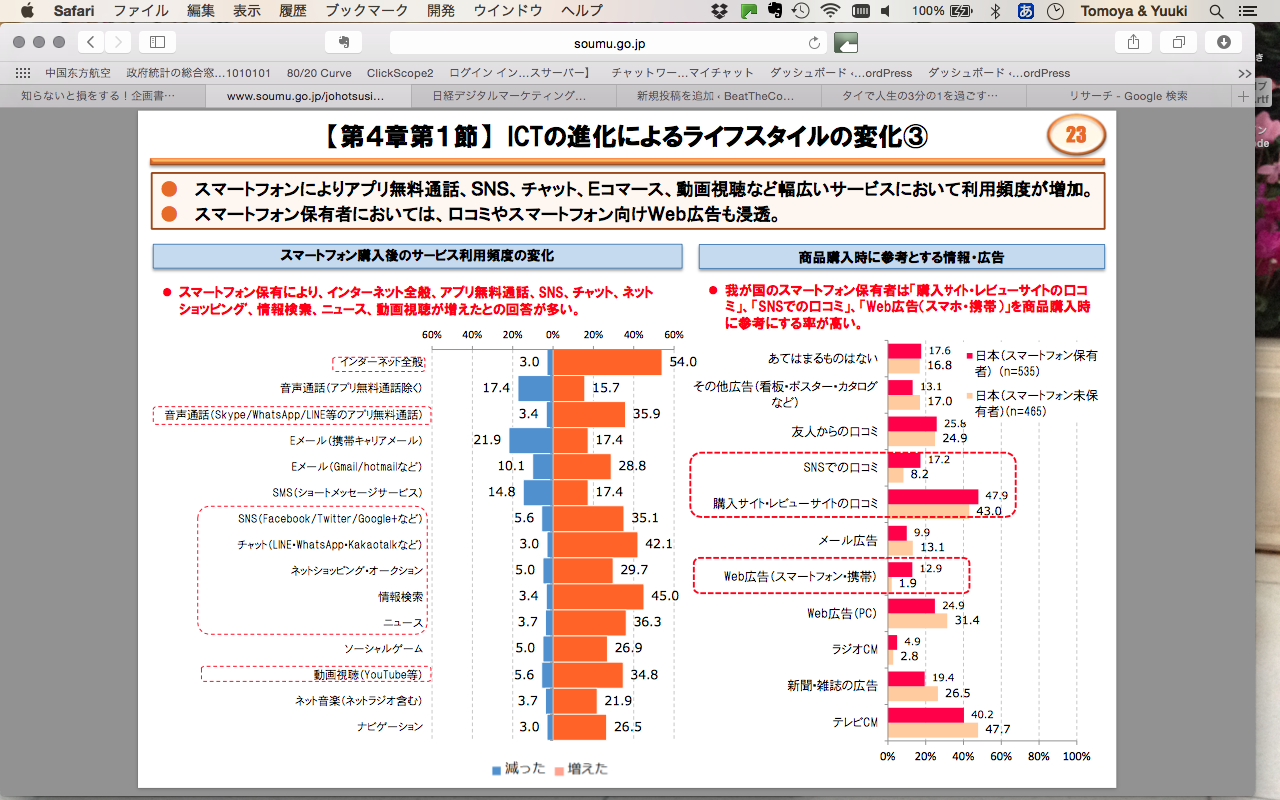The width and height of the screenshot is (1280, 800).
Task: Add a new tab with plus button
Action: [1244, 96]
